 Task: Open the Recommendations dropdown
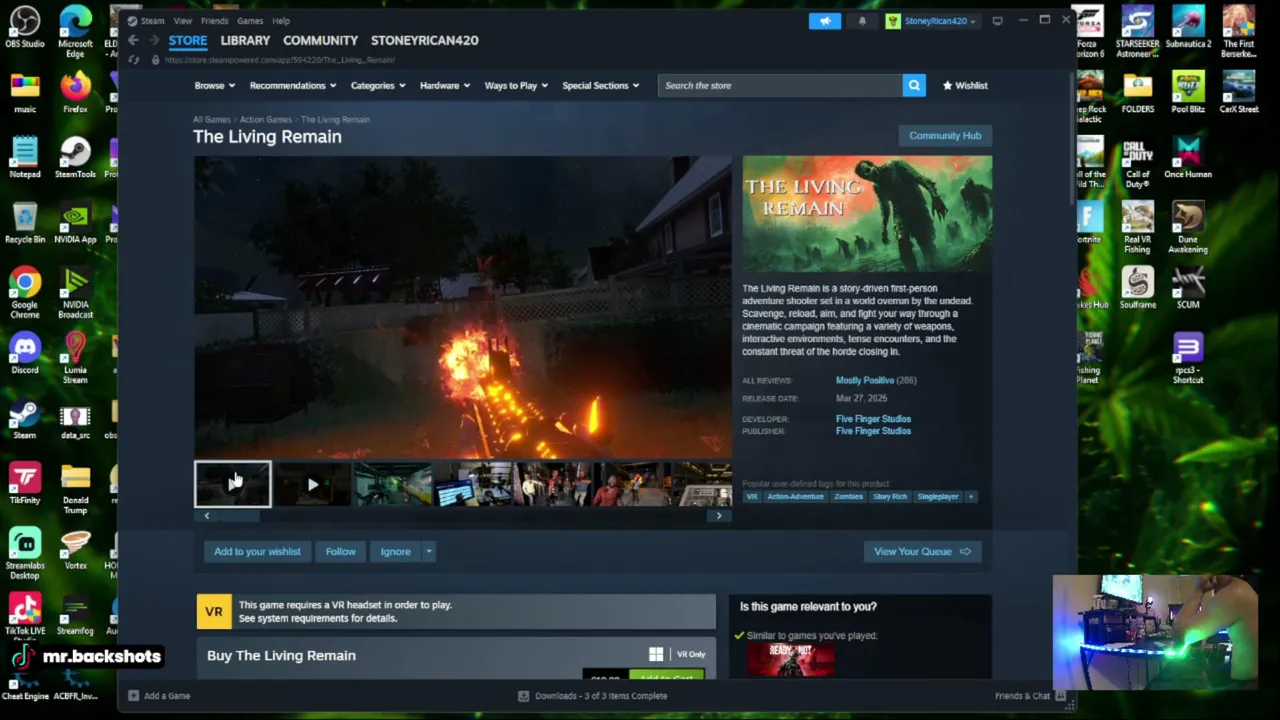[292, 85]
